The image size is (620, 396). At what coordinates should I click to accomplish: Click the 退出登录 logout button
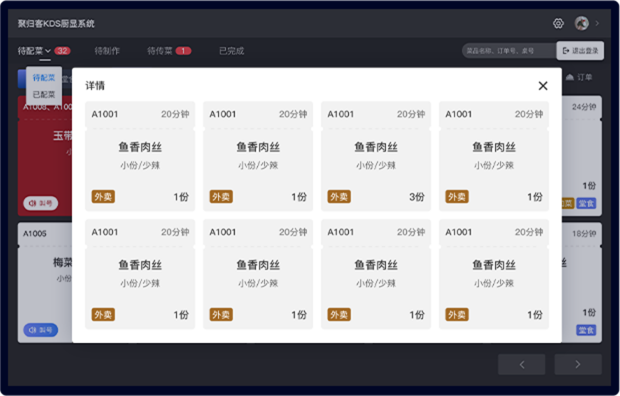(580, 51)
